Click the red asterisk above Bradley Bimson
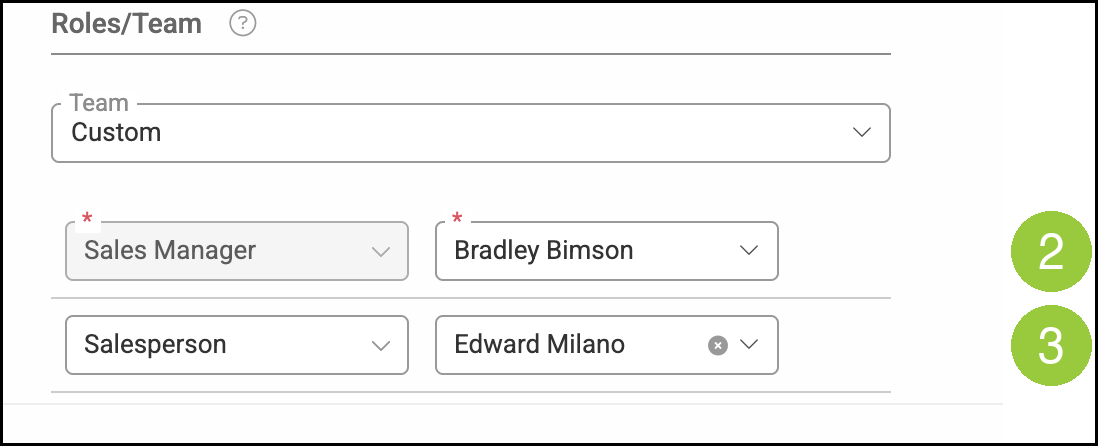The image size is (1098, 446). click(x=457, y=220)
